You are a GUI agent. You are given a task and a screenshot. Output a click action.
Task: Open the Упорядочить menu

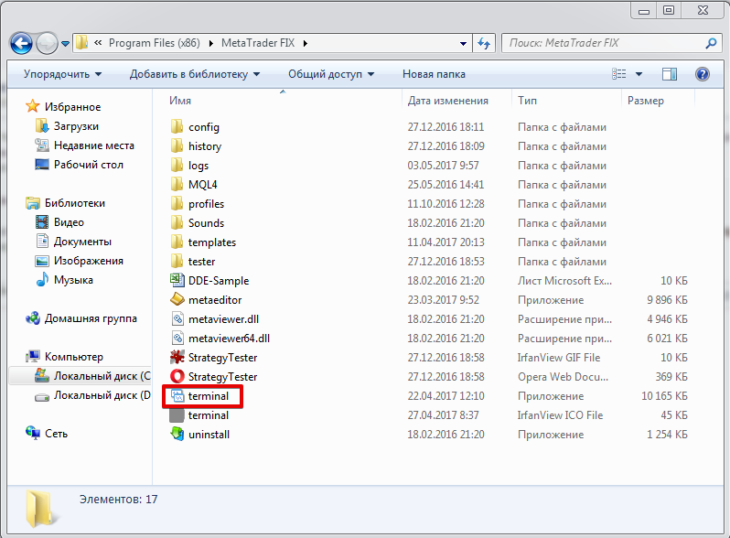tap(62, 74)
